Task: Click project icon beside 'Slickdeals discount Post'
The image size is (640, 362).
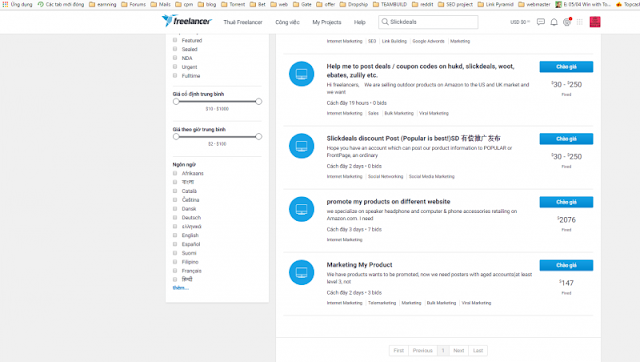Action: 301,146
